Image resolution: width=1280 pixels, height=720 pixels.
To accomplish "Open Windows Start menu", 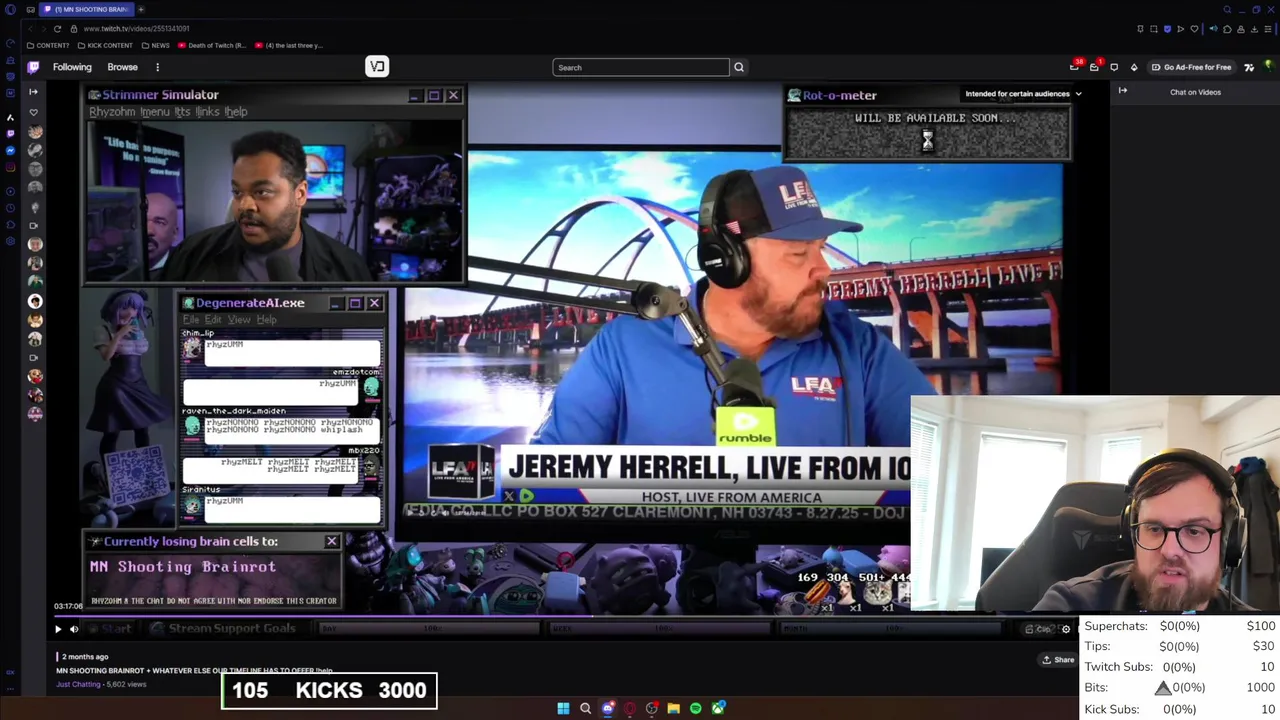I will [x=564, y=708].
